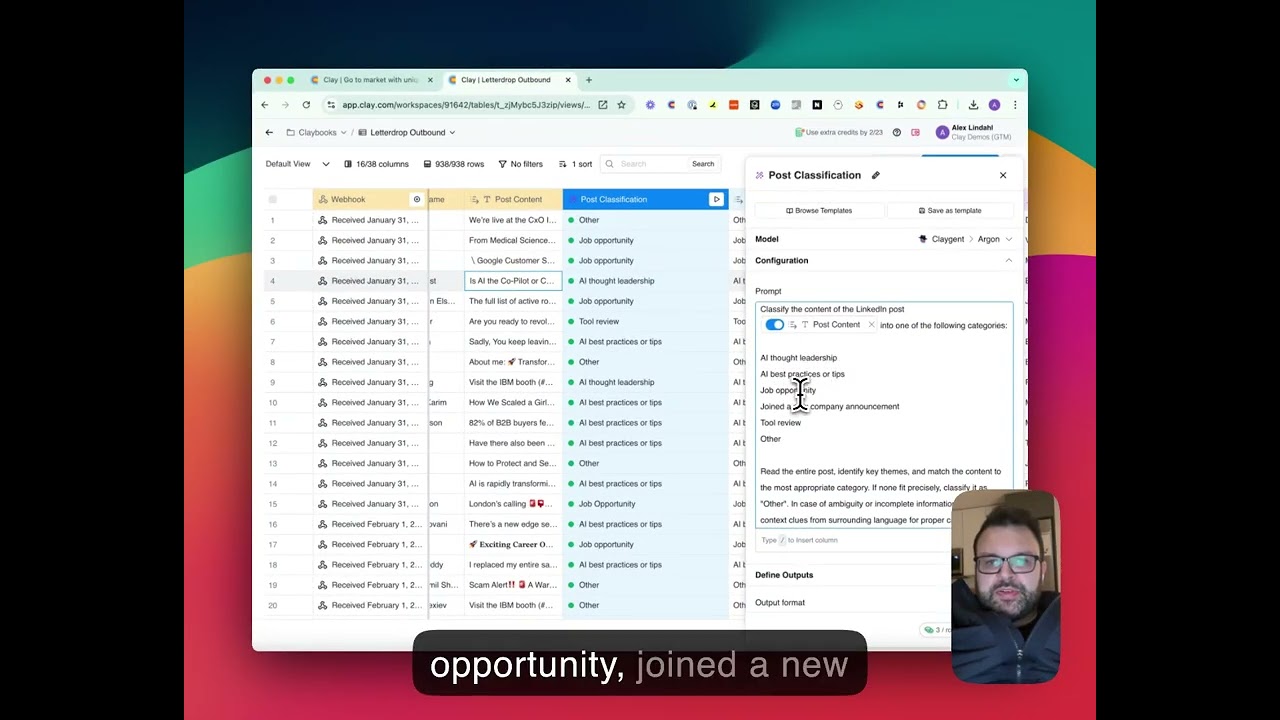Viewport: 1280px width, 720px height.
Task: Close the Clay Go to market tab
Action: tap(430, 80)
